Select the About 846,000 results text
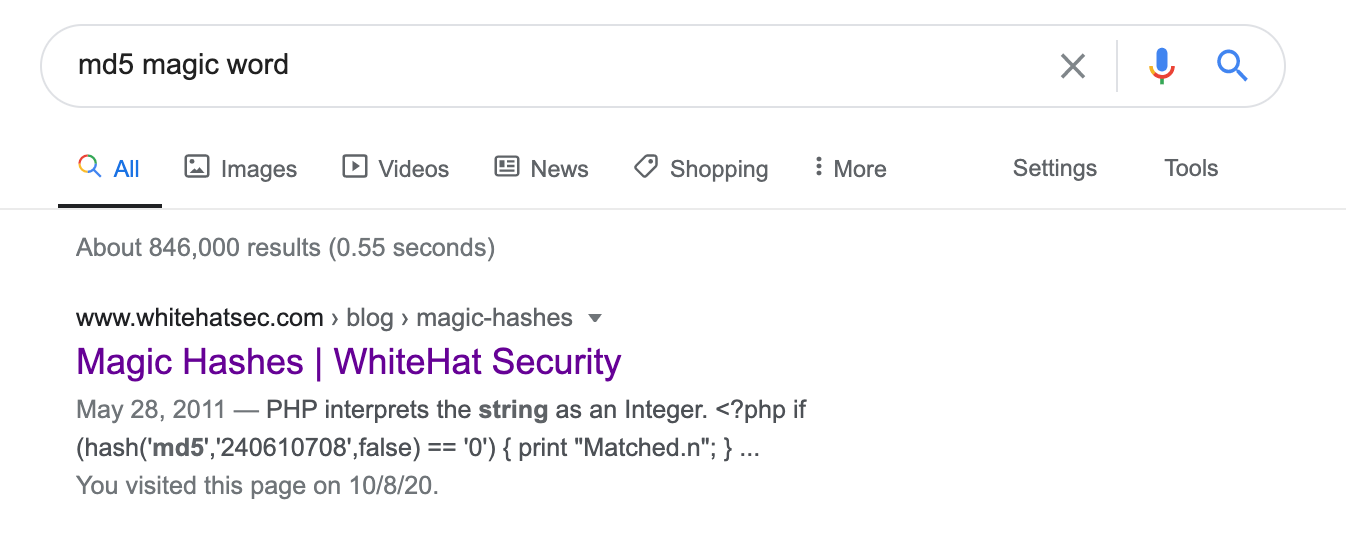1346x542 pixels. click(x=285, y=247)
